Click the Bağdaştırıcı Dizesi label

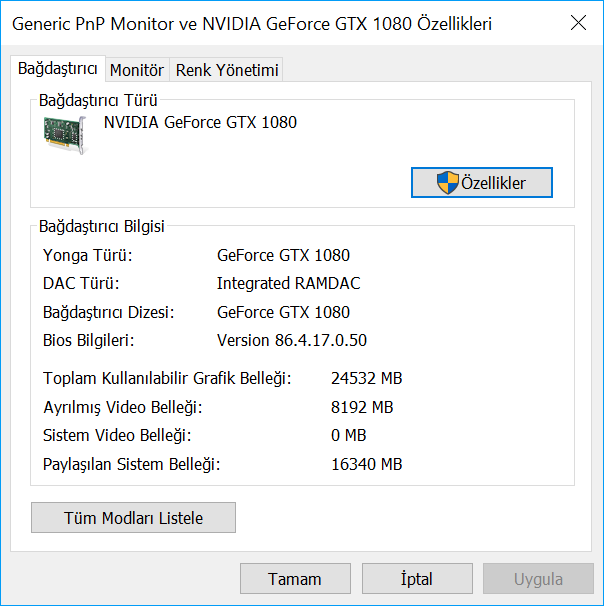pyautogui.click(x=109, y=312)
